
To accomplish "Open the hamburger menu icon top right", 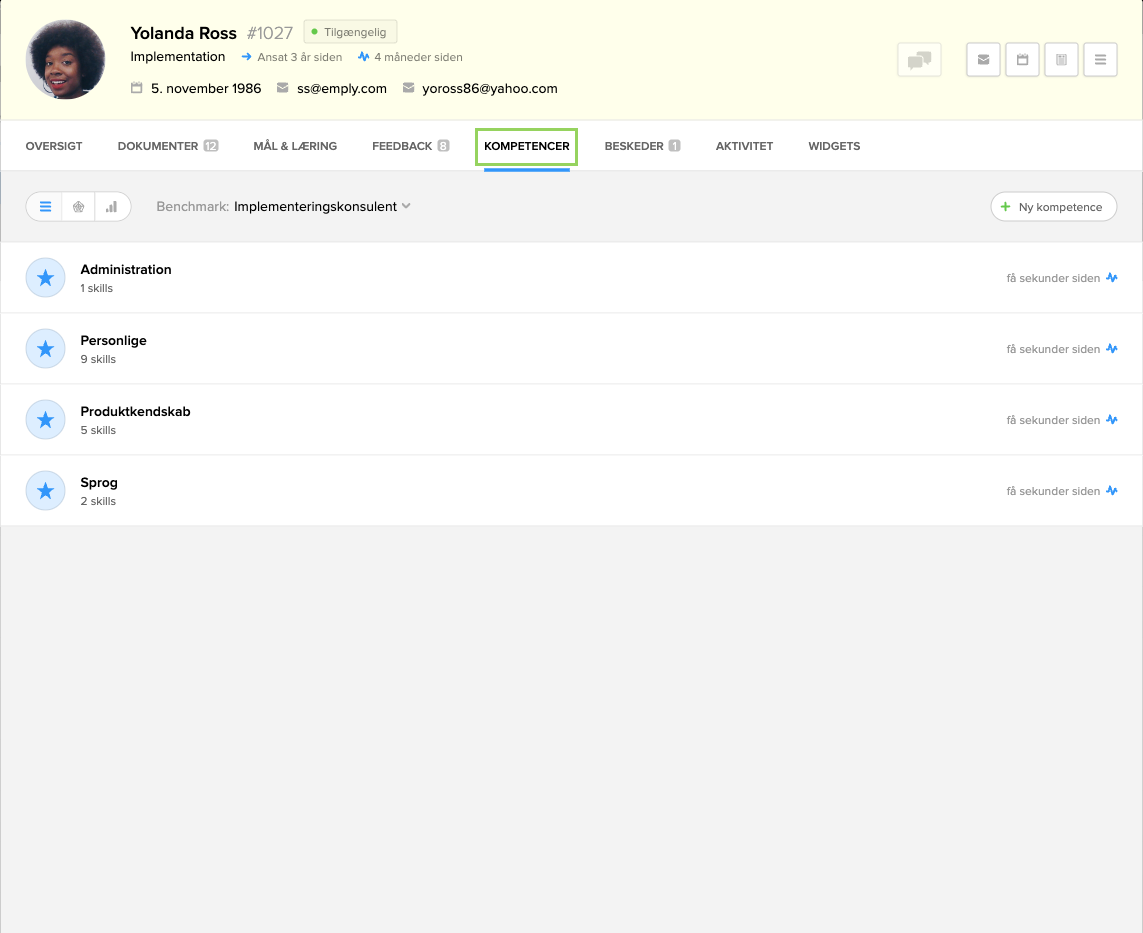I will pyautogui.click(x=1100, y=59).
